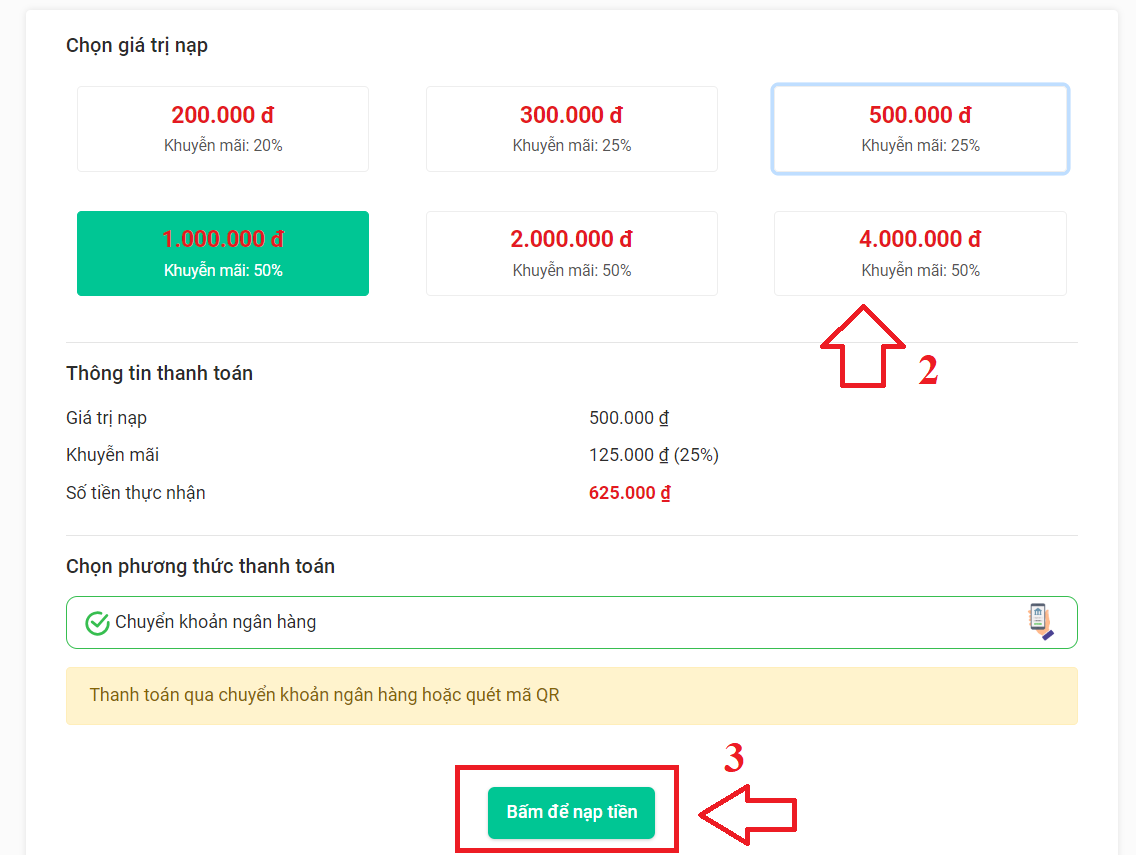Click the Thông tin thanh toán heading

159,374
